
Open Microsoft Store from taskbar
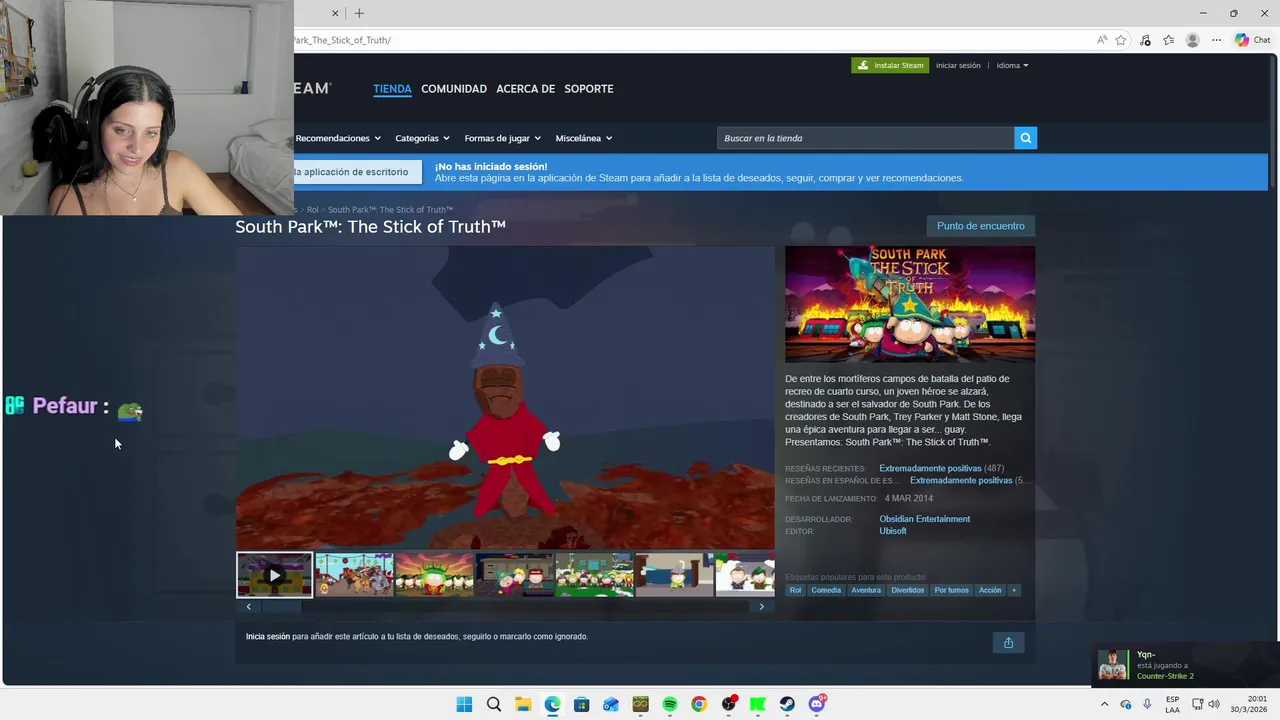click(581, 704)
